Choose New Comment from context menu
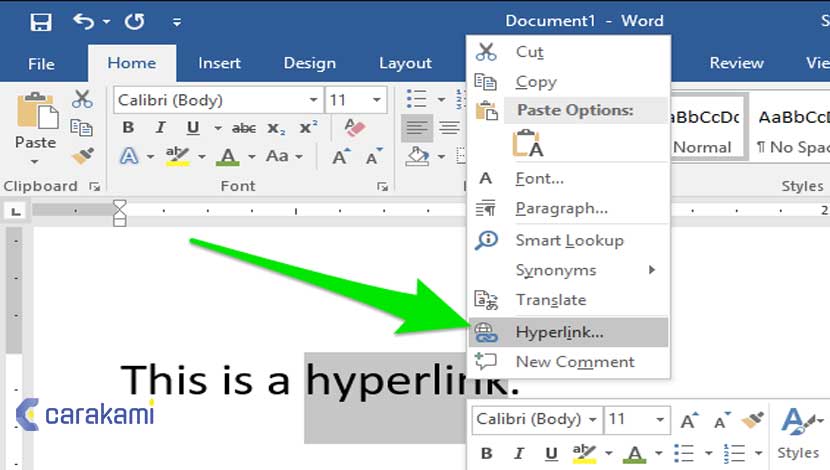 (x=569, y=361)
